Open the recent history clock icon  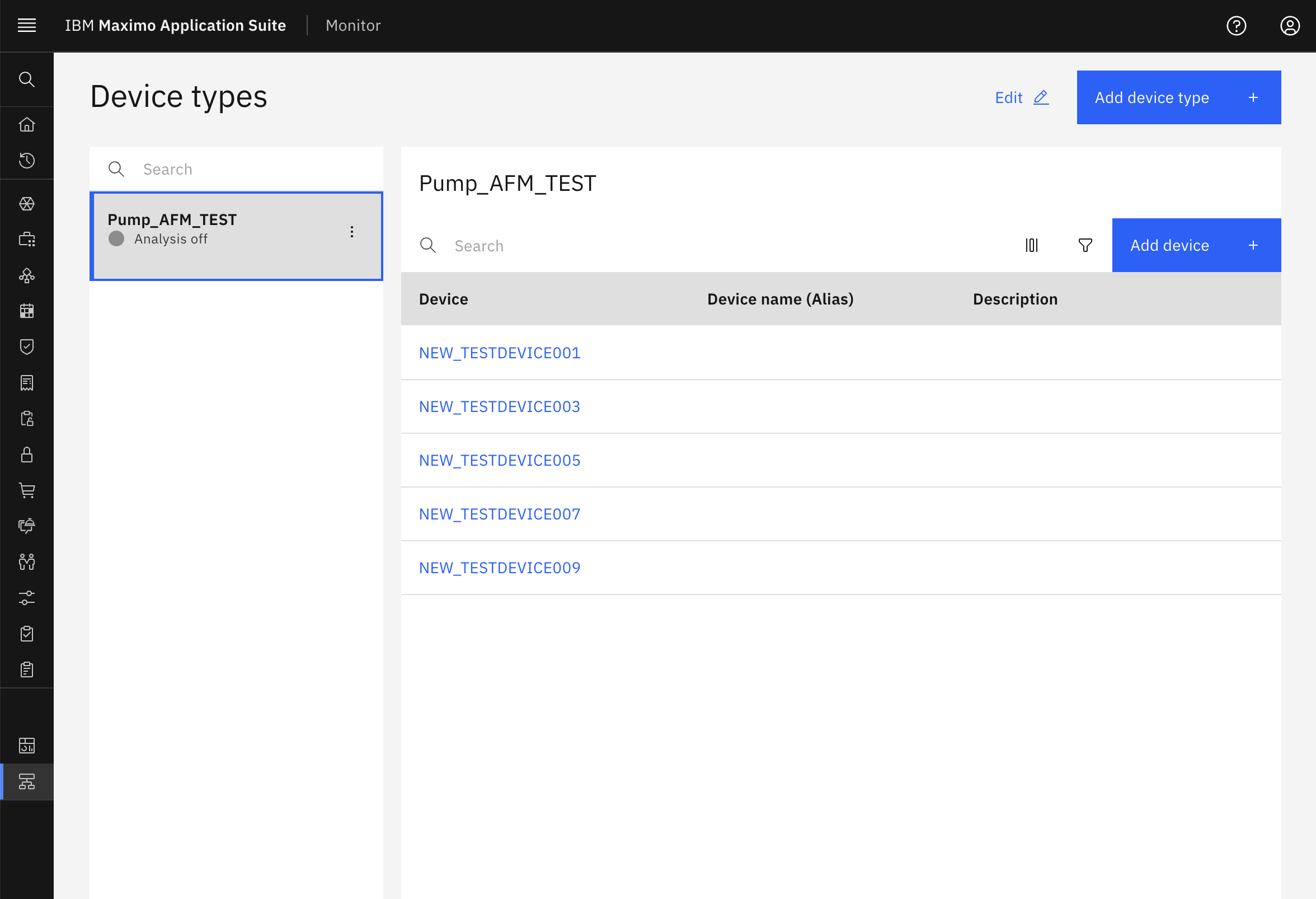click(x=27, y=161)
